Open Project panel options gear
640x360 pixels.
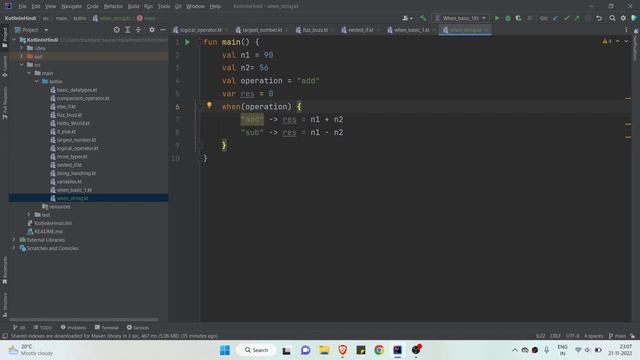click(x=152, y=30)
